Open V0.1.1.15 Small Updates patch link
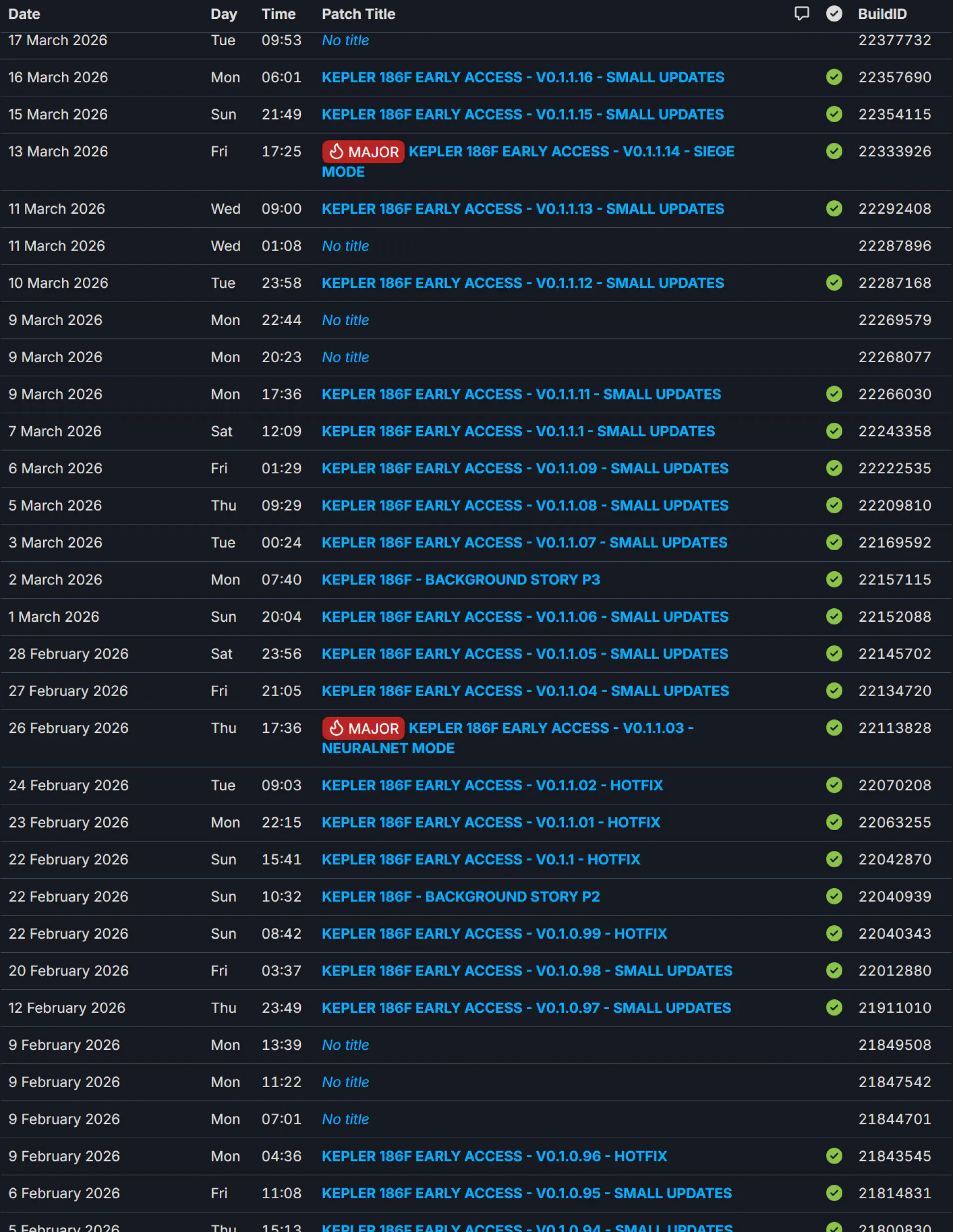 tap(523, 115)
